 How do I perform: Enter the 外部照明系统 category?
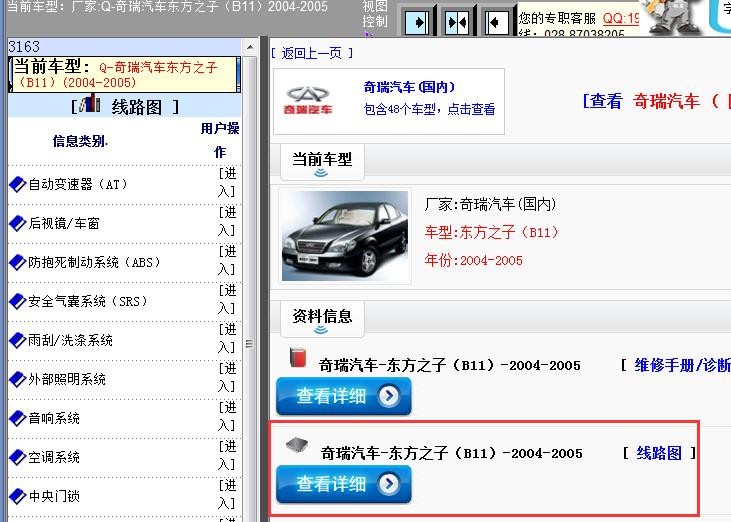pos(228,377)
